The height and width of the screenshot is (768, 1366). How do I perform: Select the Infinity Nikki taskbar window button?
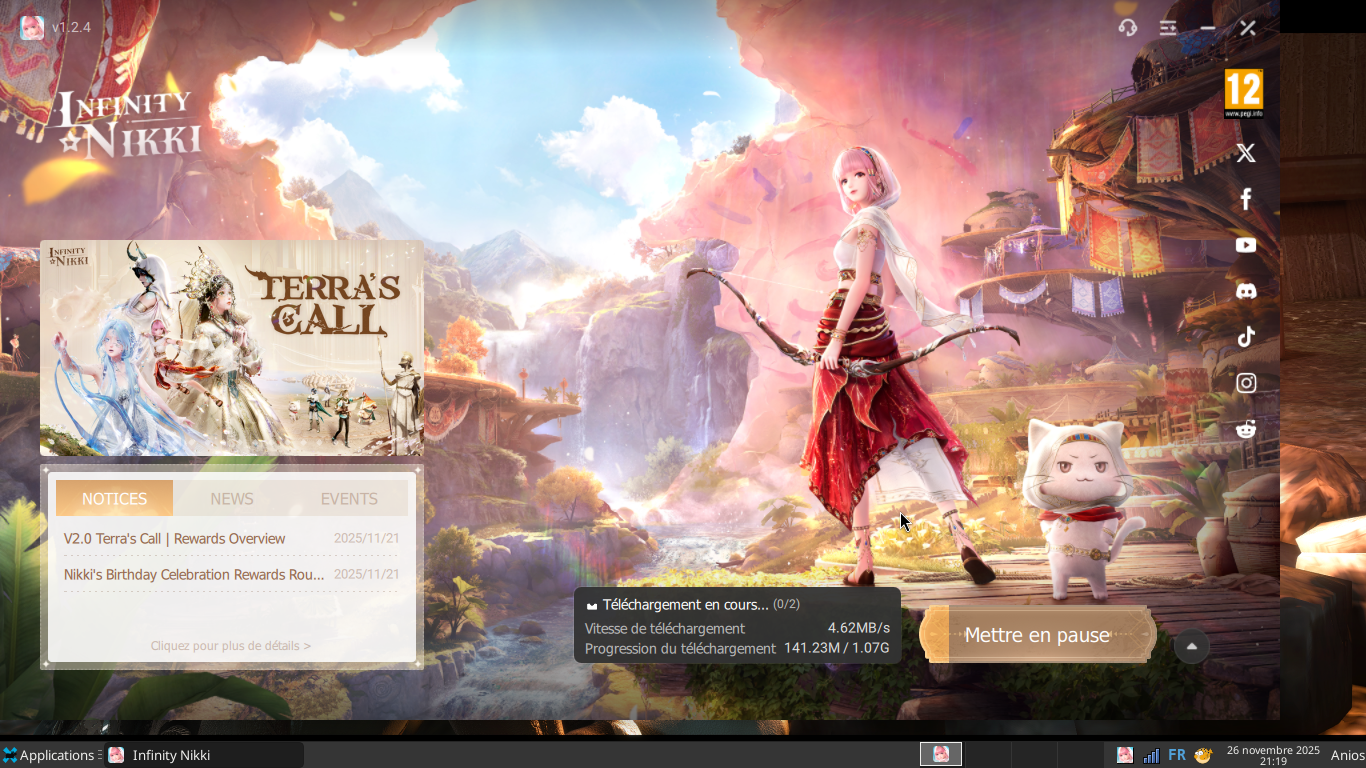pyautogui.click(x=203, y=755)
